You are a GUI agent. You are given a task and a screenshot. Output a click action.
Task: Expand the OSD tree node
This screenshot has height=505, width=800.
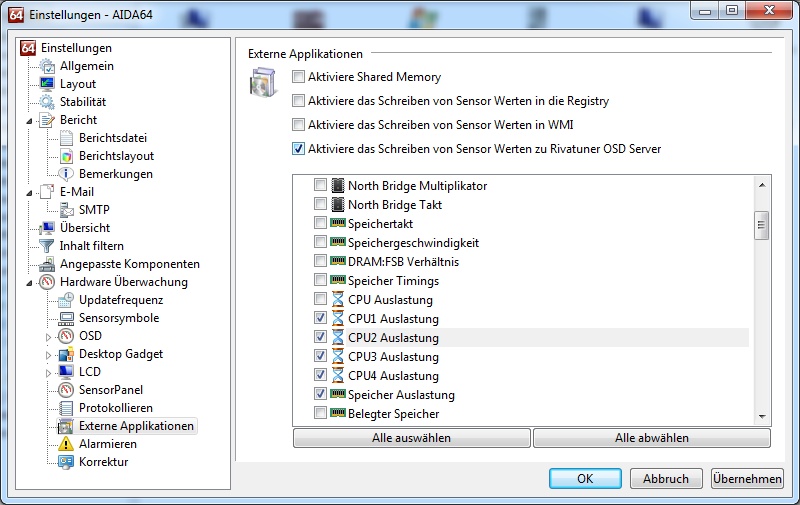click(48, 337)
